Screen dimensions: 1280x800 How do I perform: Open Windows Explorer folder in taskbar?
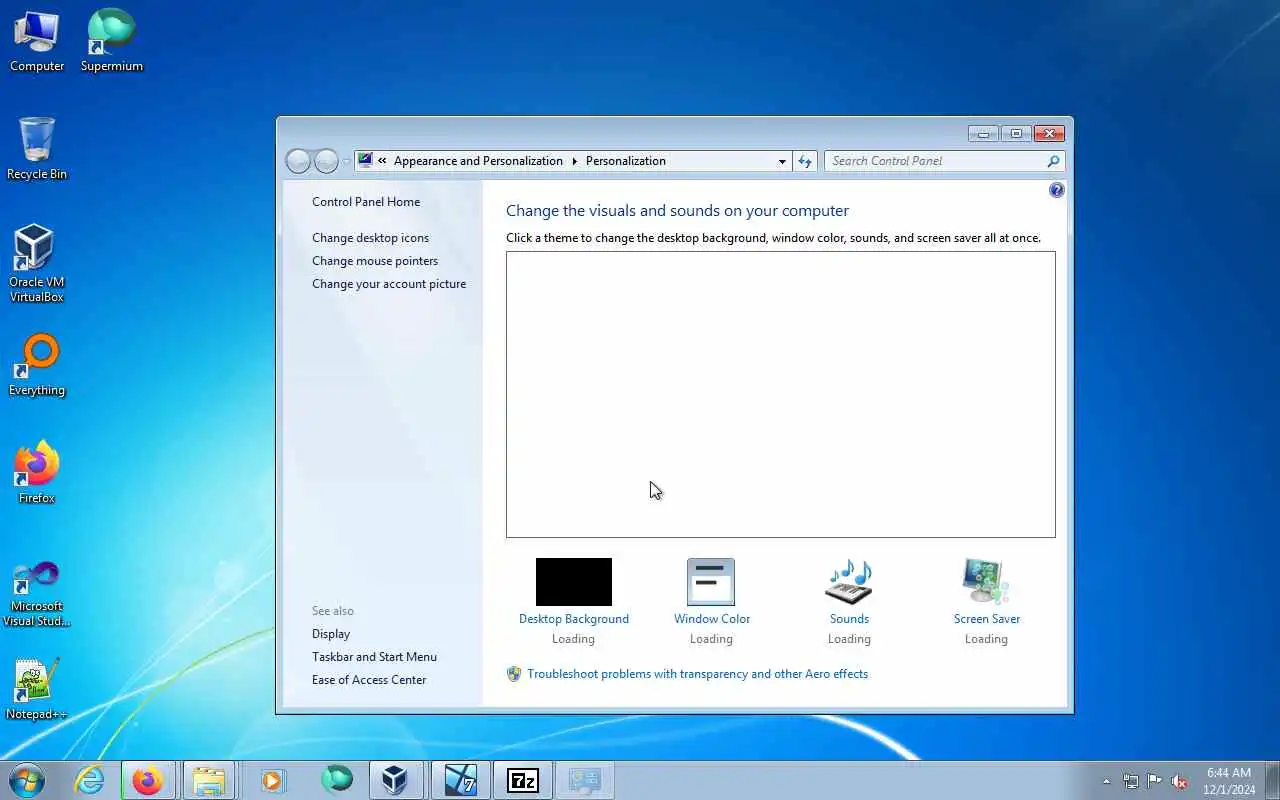[x=209, y=780]
